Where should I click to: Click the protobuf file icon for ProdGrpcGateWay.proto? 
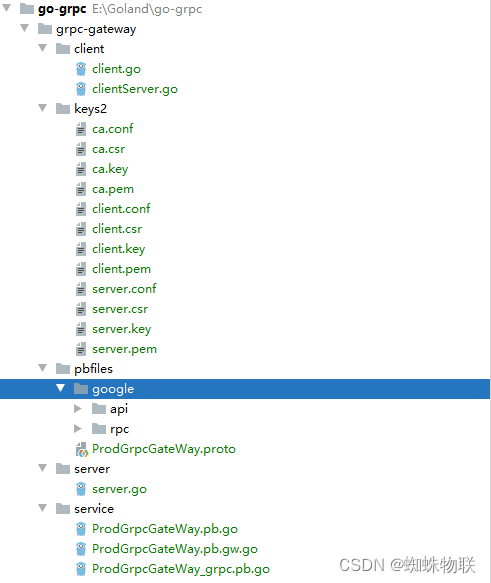[81, 449]
